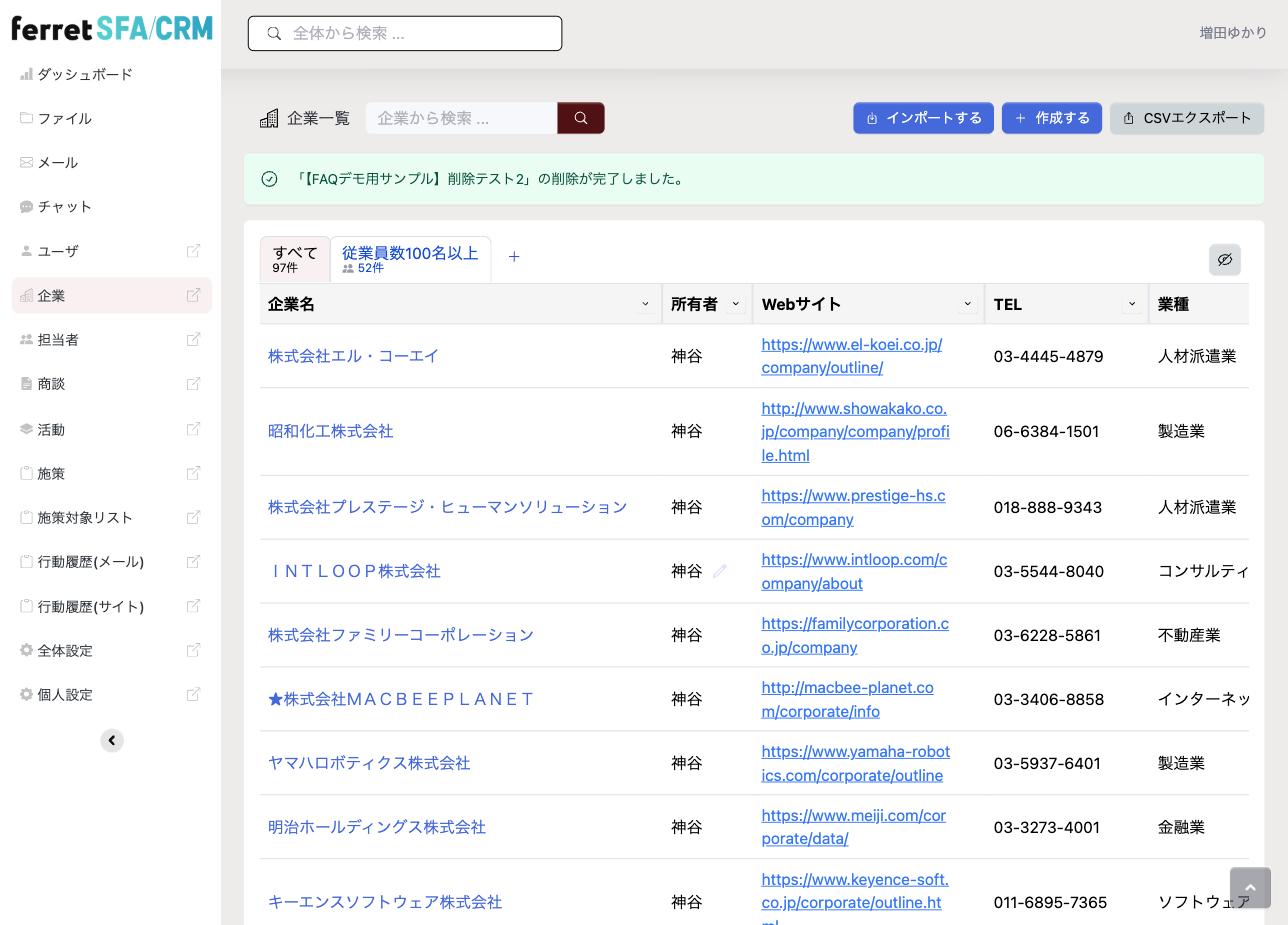Viewport: 1288px width, 925px height.
Task: Focus the 全体から検索 global search field
Action: click(405, 33)
